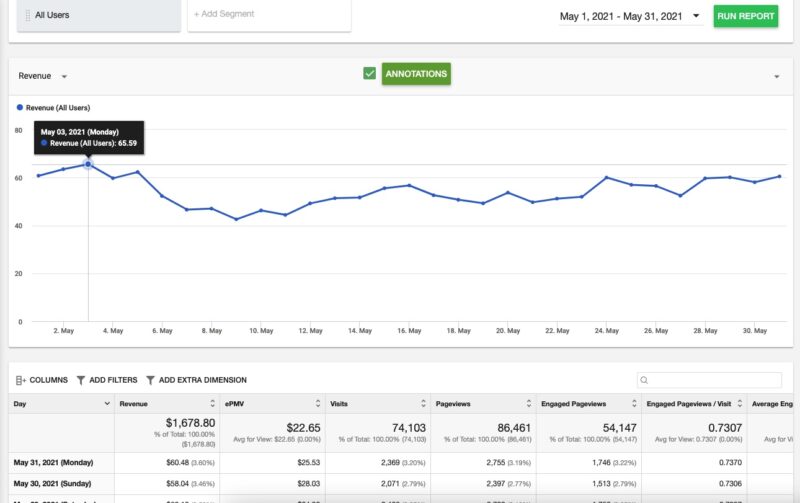Click the 2,755 pageviews cell
The image size is (800, 503).
495,463
